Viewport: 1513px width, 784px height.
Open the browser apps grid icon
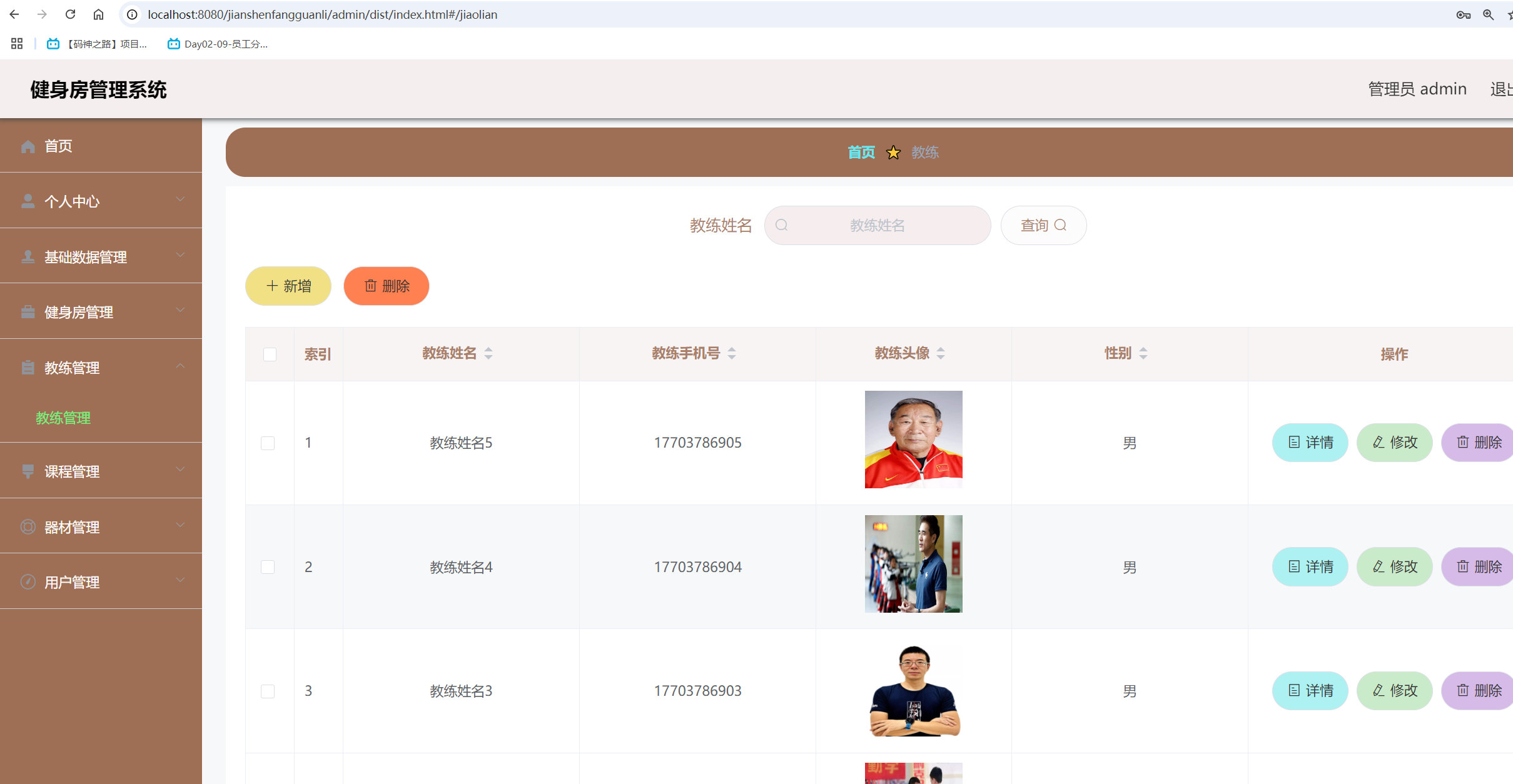pos(17,44)
